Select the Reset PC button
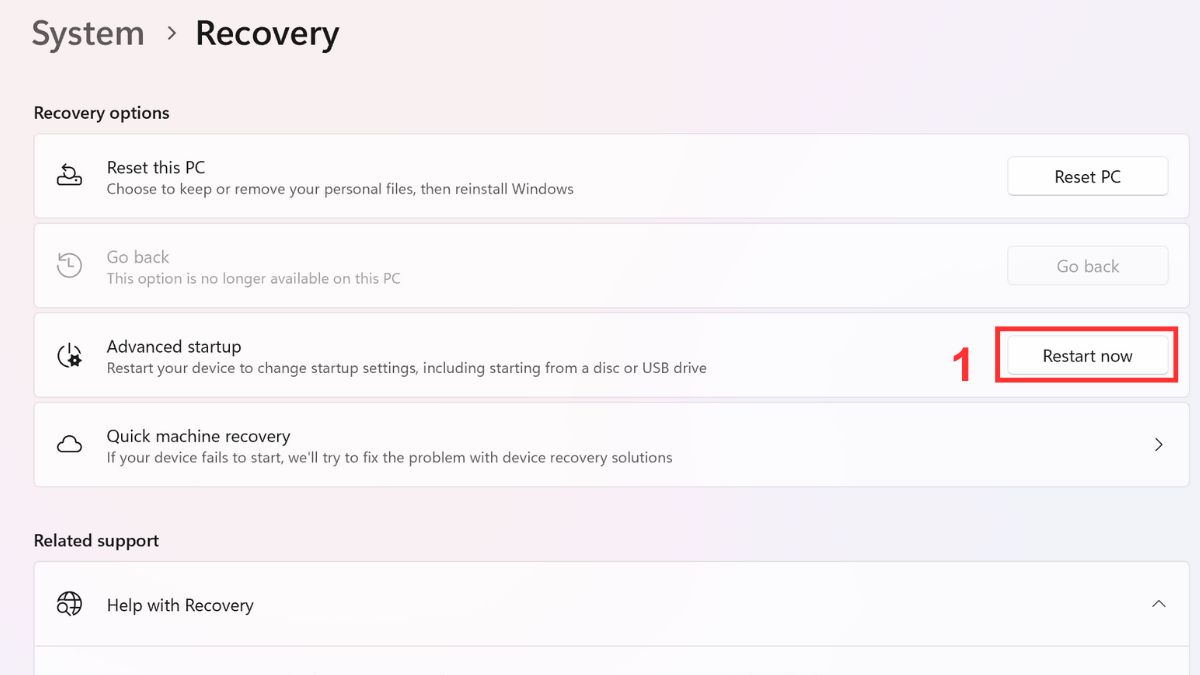This screenshot has height=675, width=1200. [x=1087, y=176]
